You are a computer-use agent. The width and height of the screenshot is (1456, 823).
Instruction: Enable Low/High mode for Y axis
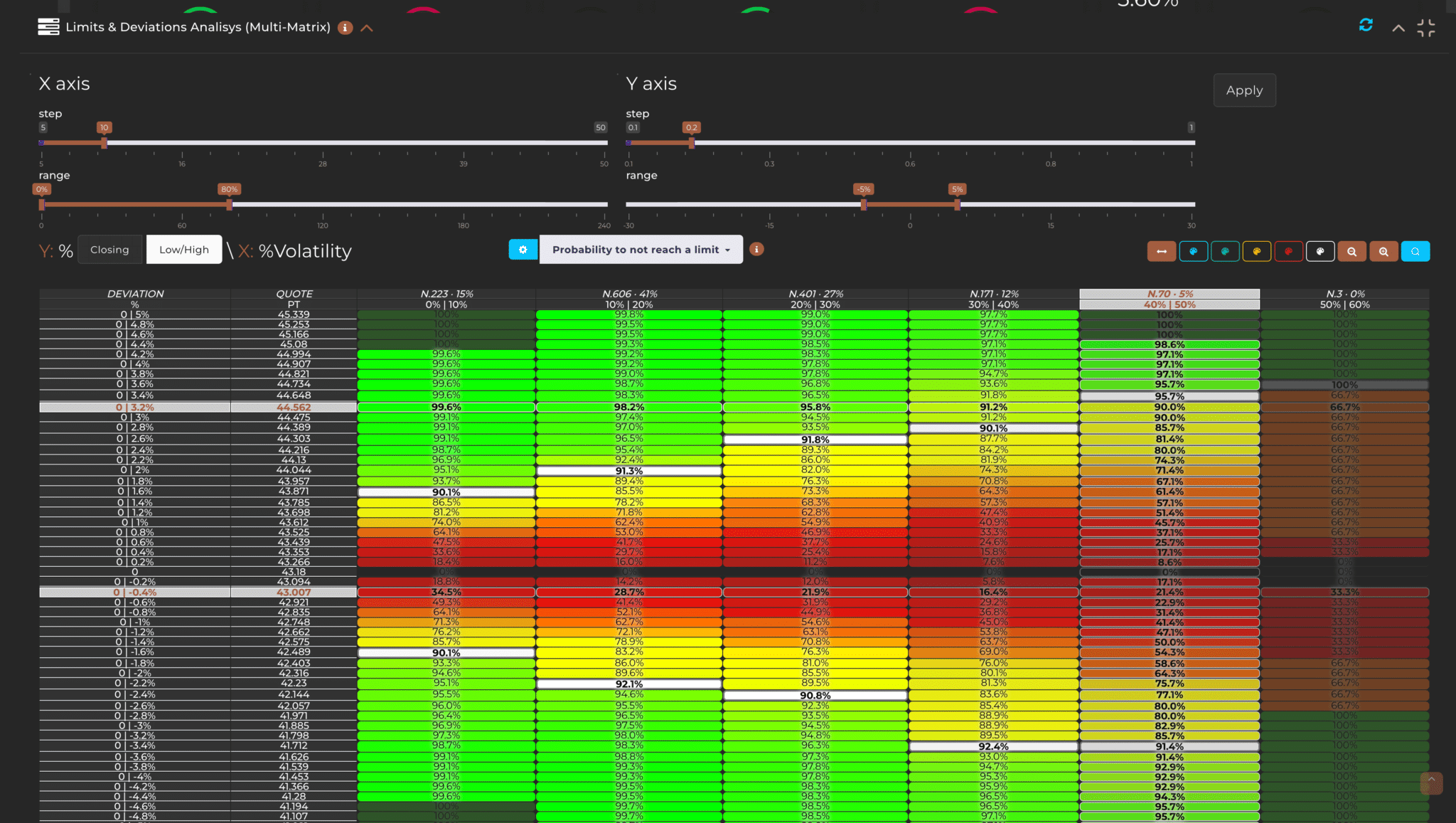[x=183, y=249]
